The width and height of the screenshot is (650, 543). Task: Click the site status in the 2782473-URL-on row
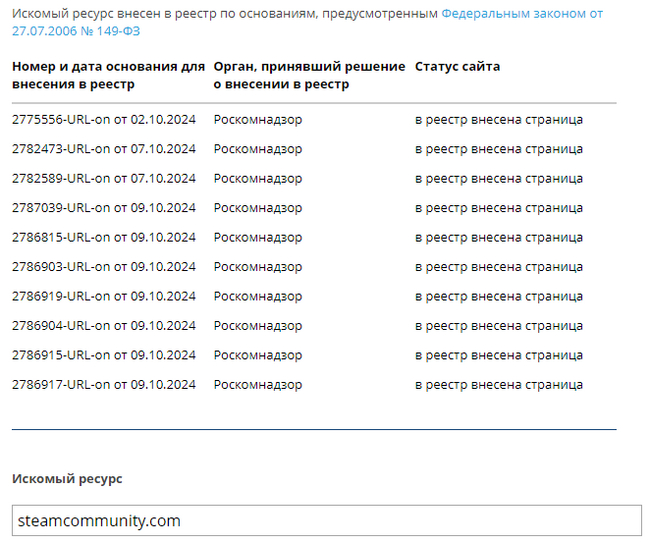[x=498, y=149]
